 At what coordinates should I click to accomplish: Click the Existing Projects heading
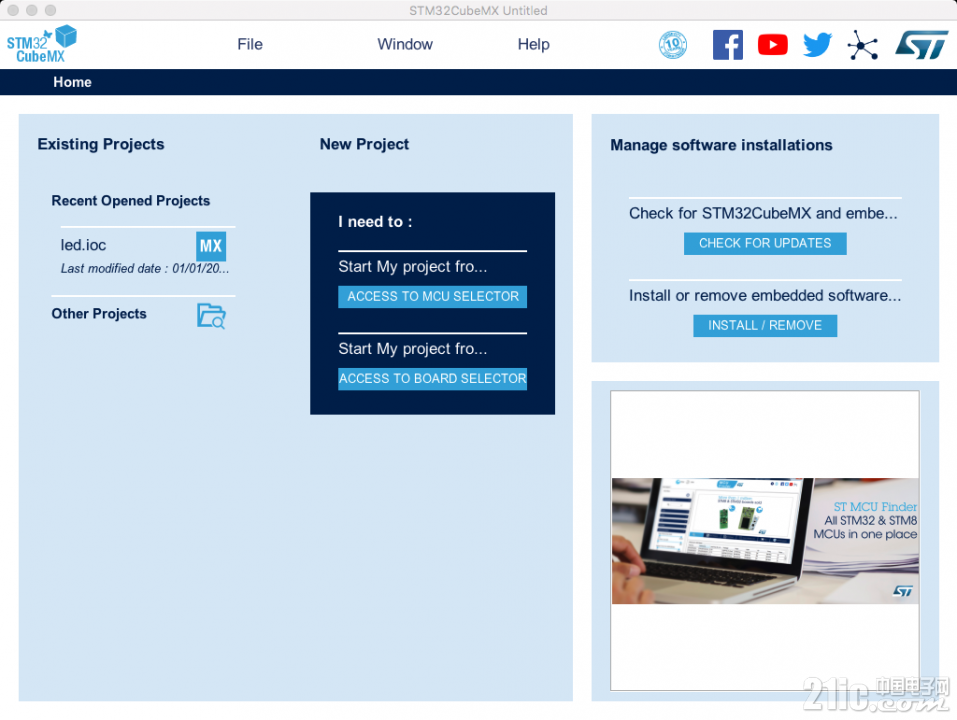pyautogui.click(x=101, y=145)
